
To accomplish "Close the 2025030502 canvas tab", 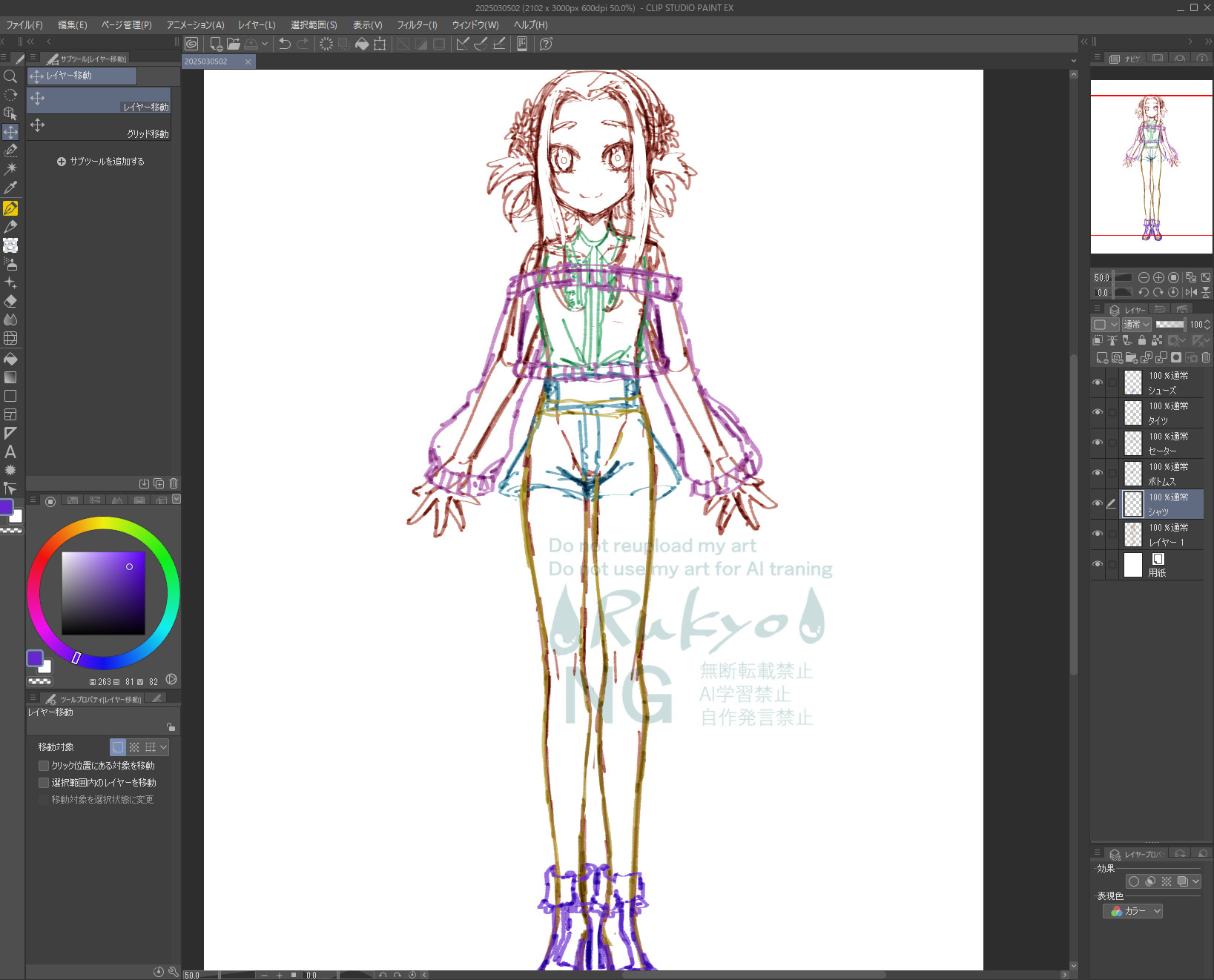I will tap(248, 62).
